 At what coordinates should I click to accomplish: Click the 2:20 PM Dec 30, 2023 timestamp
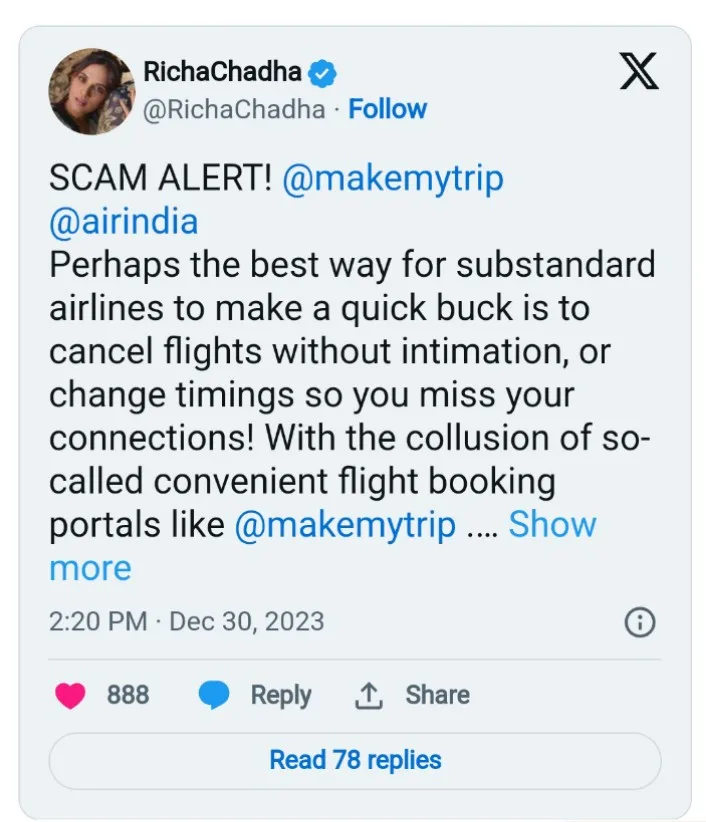click(187, 621)
